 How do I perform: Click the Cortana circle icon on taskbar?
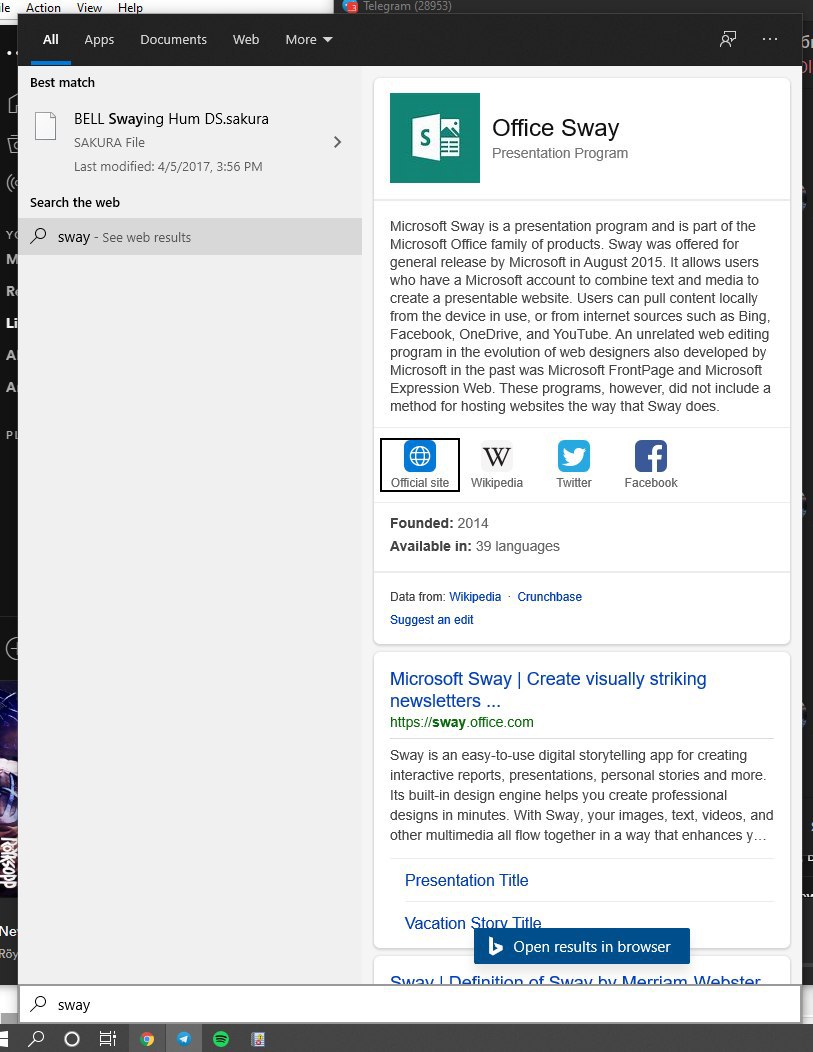pyautogui.click(x=72, y=1039)
